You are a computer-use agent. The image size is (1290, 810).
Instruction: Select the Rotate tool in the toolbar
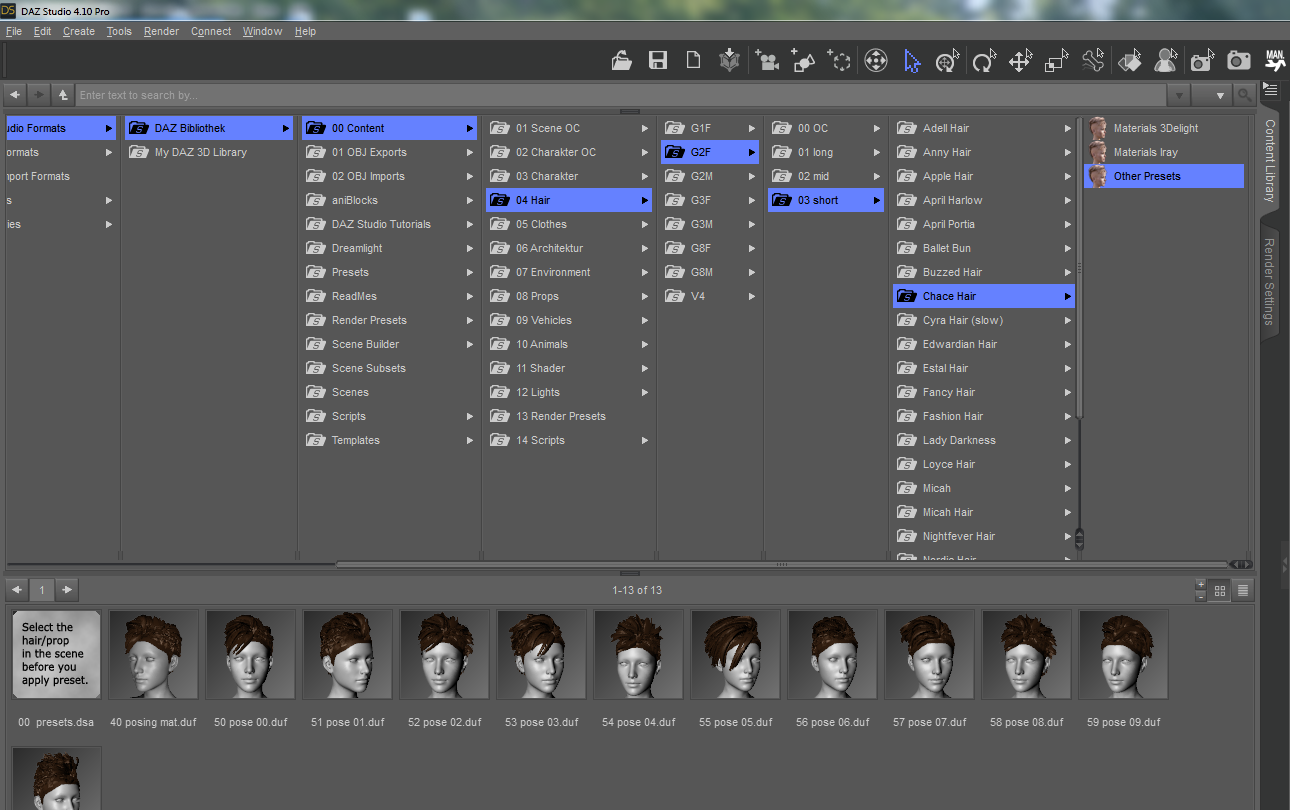tap(984, 61)
